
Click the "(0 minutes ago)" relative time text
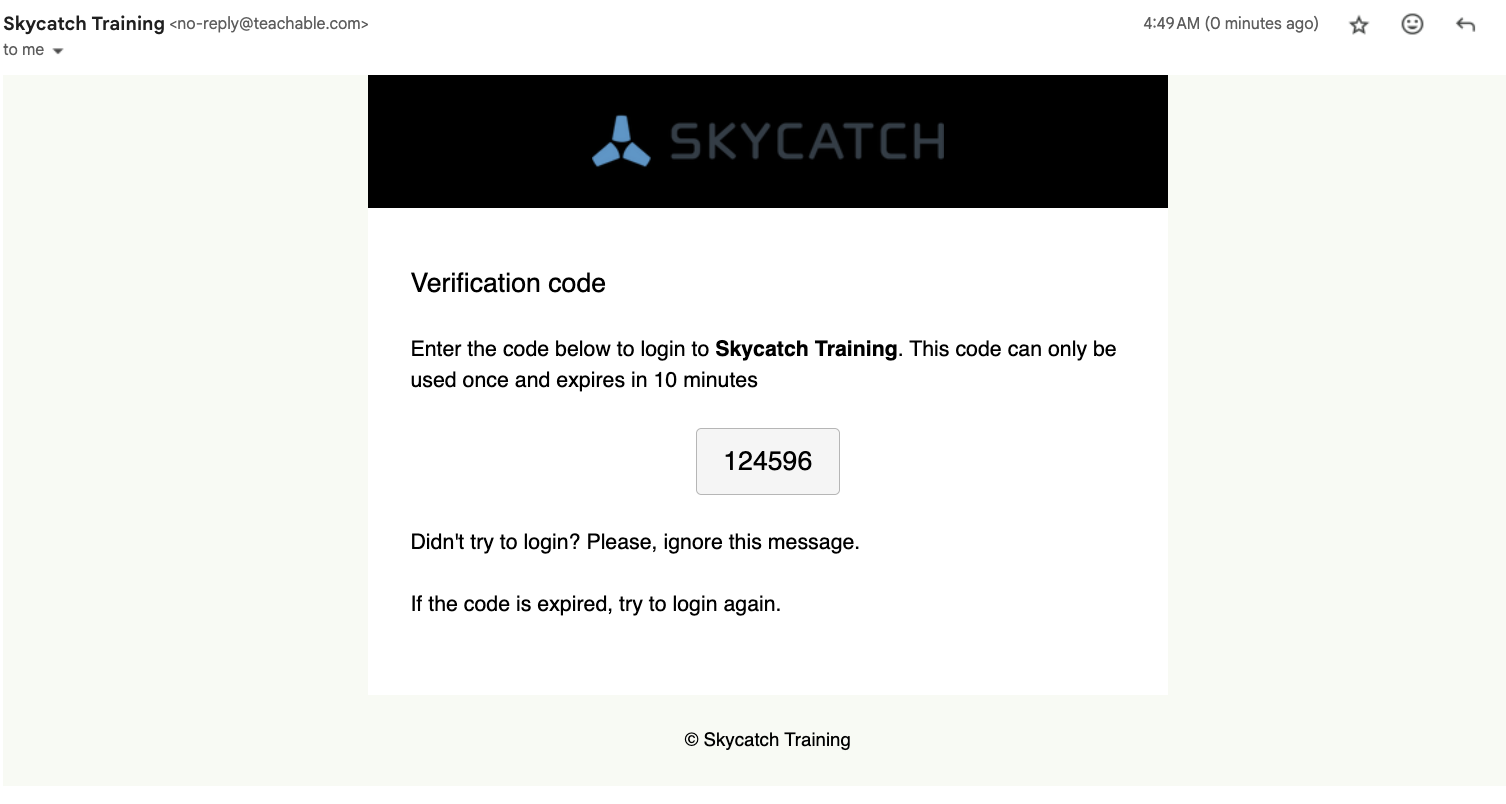1262,23
